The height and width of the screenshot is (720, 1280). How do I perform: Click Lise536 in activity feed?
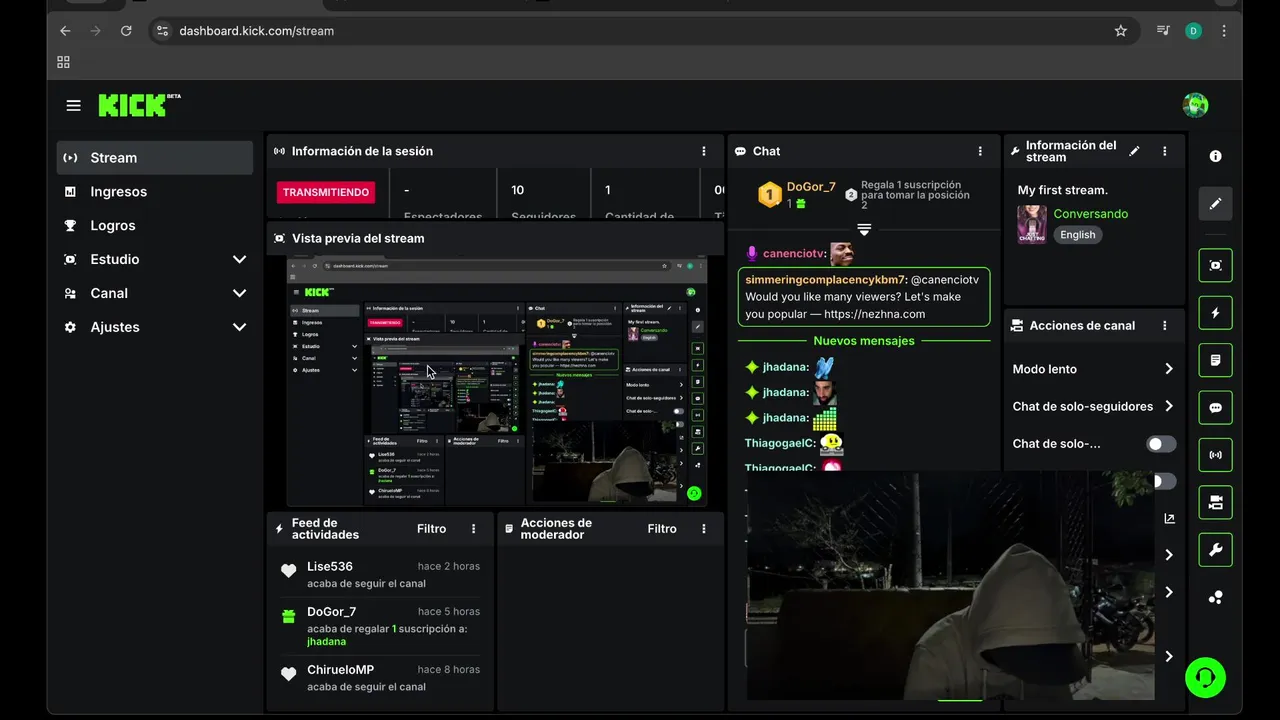point(330,567)
